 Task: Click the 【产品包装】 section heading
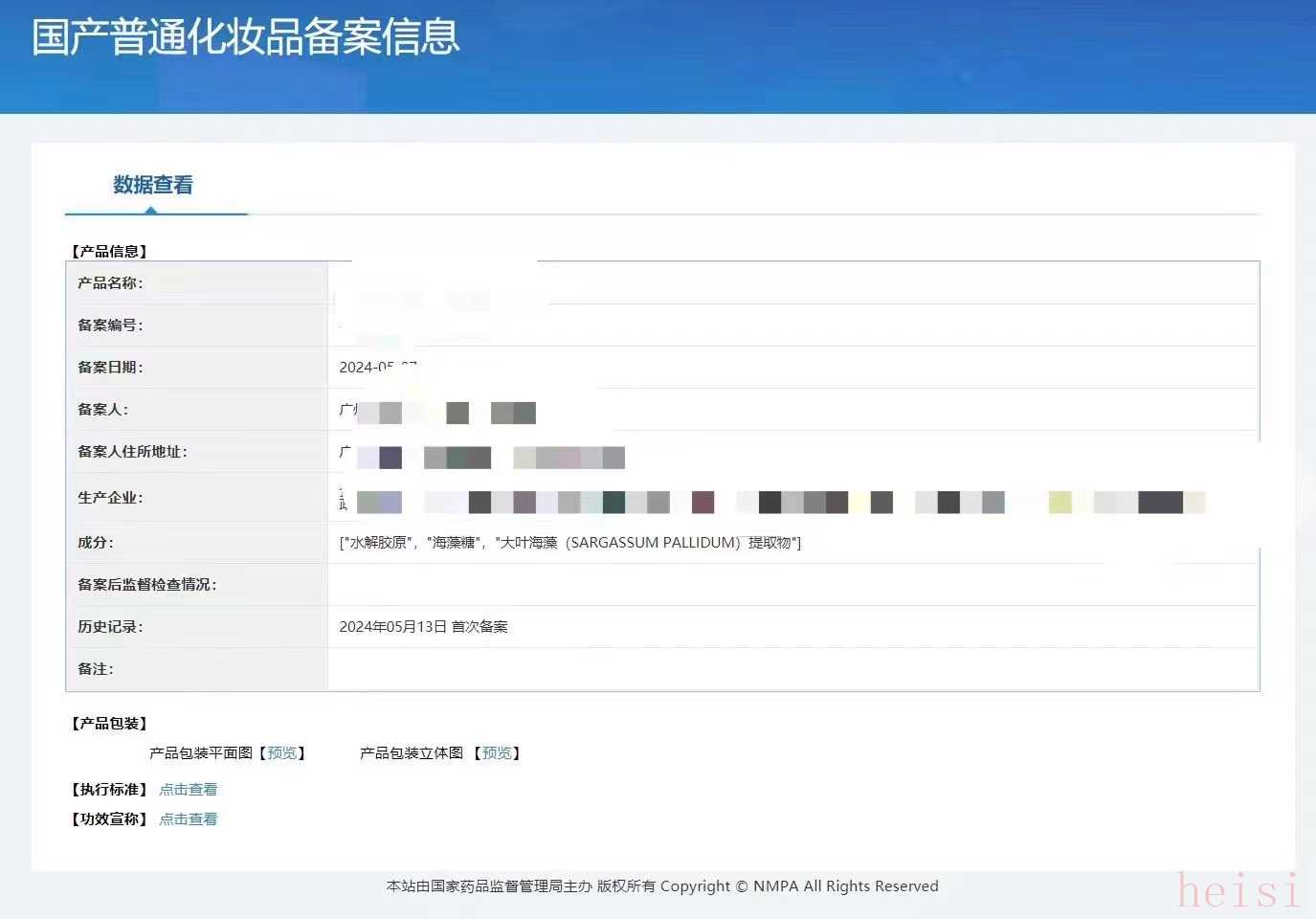tap(109, 724)
